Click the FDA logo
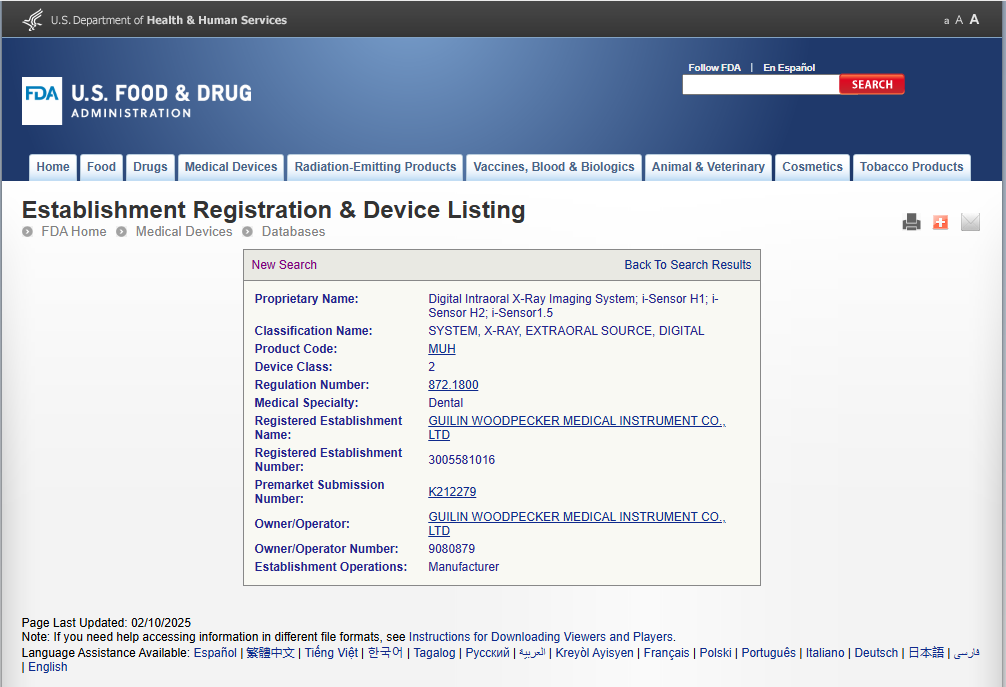Viewport: 1006px width, 687px height. [x=42, y=101]
